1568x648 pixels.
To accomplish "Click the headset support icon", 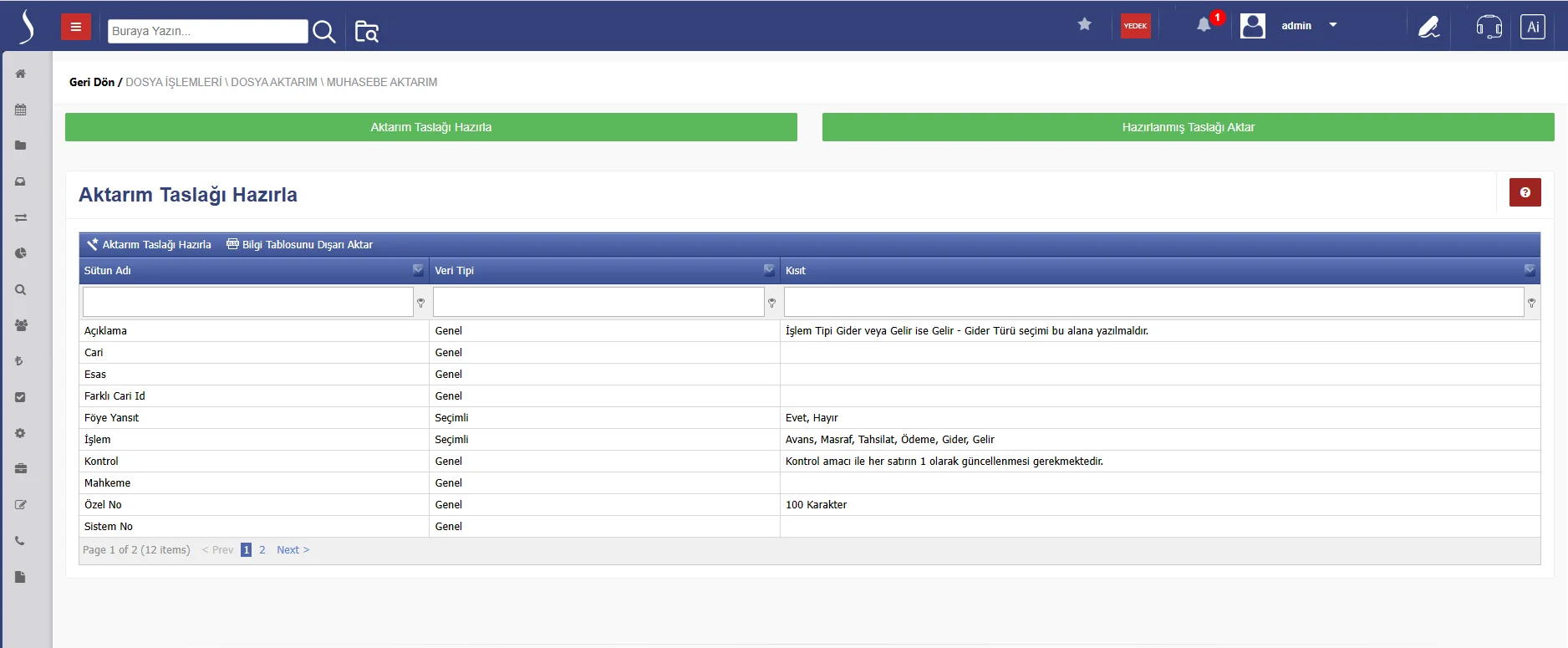I will [1489, 27].
